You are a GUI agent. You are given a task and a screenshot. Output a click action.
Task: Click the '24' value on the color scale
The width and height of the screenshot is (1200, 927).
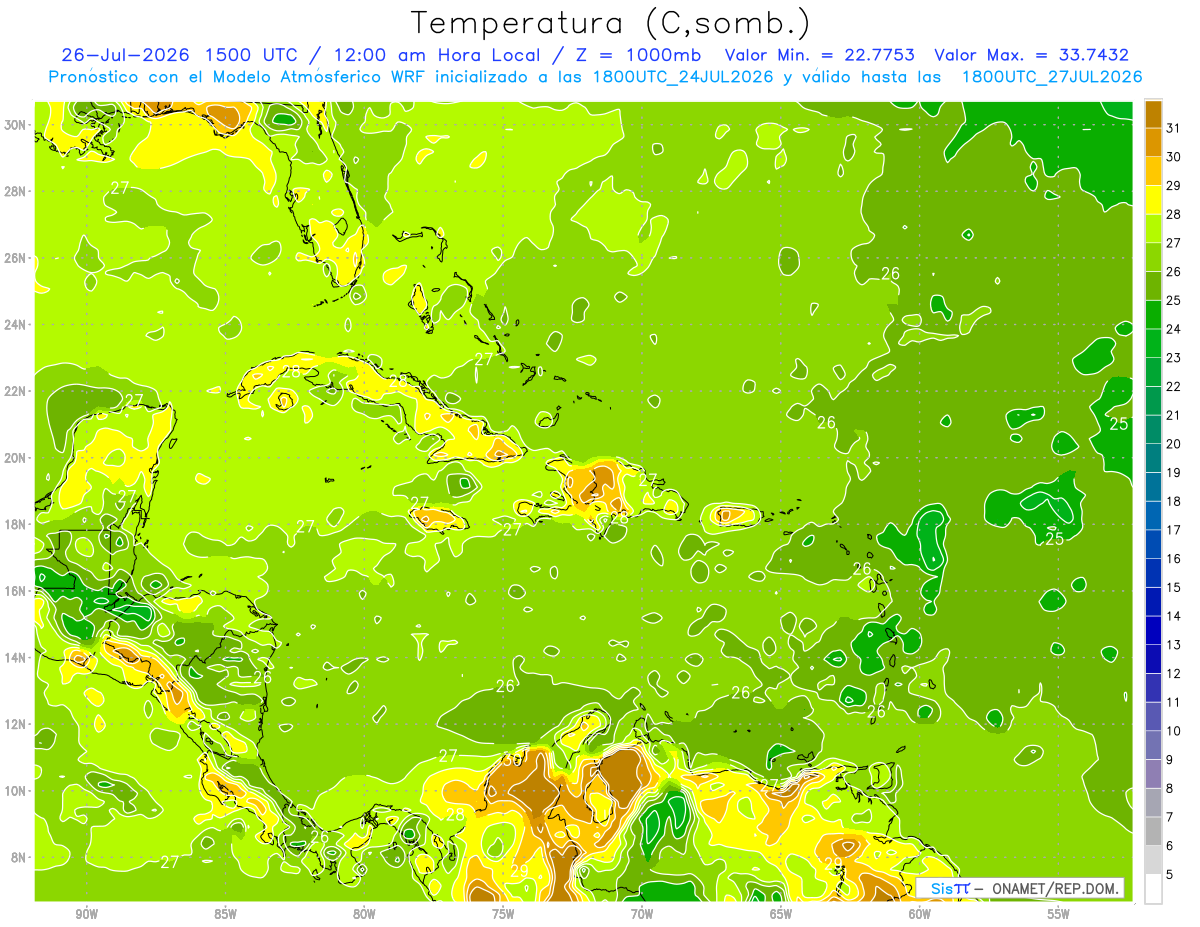click(1174, 329)
